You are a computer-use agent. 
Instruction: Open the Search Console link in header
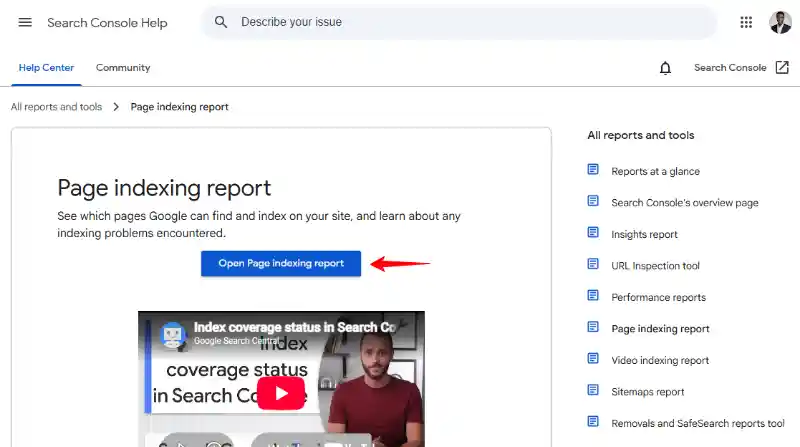tap(730, 68)
